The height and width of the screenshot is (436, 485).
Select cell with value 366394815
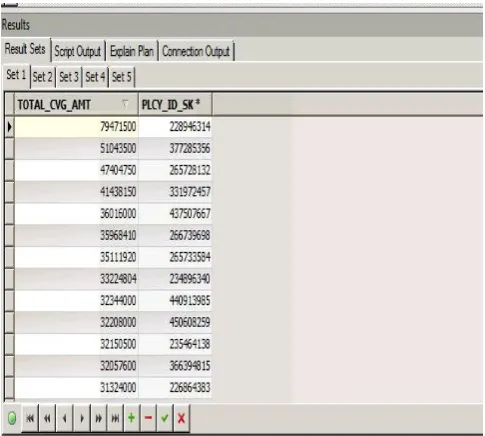[175, 366]
